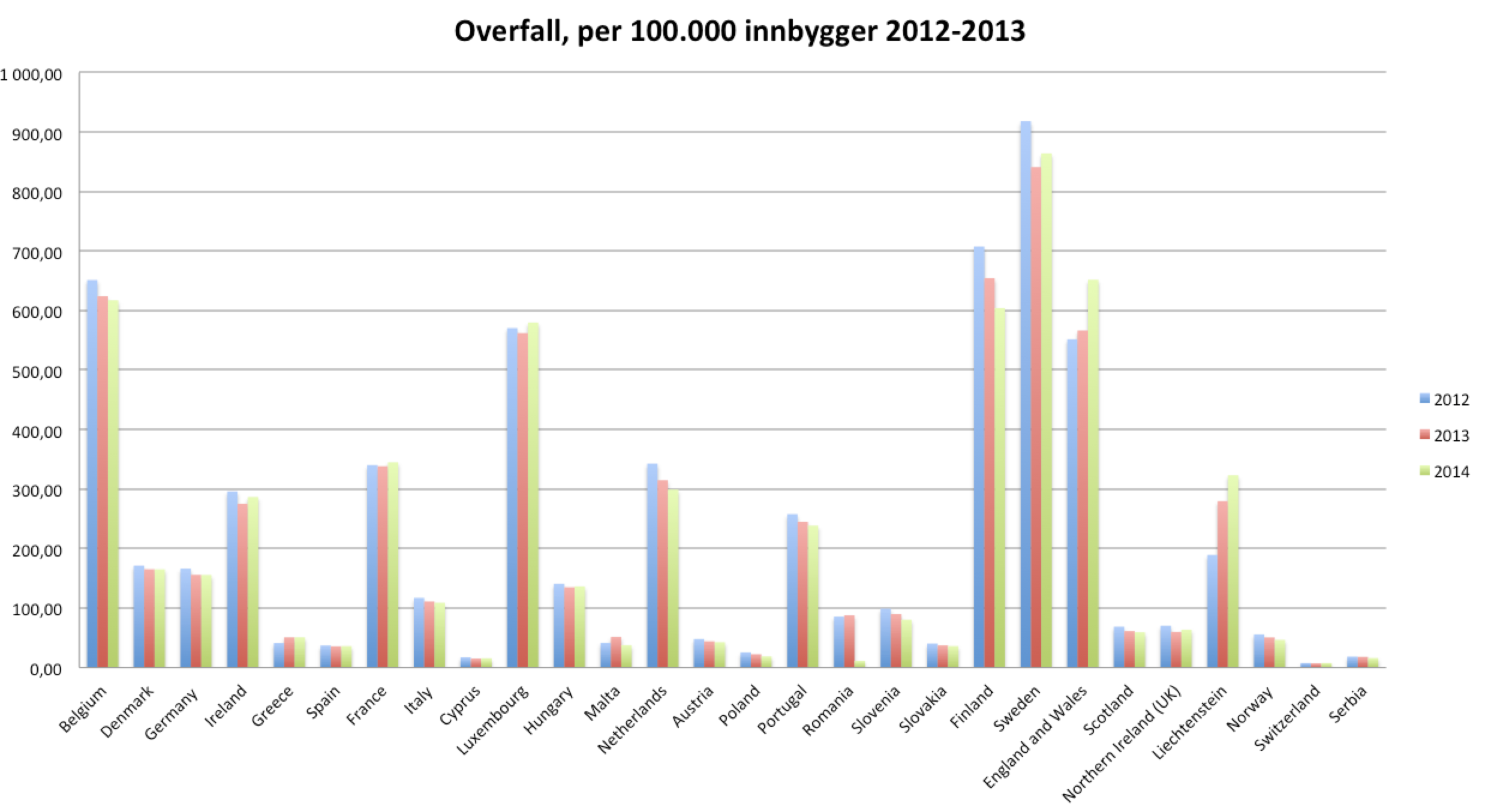Click Portugal's blue 2012 bar
This screenshot has width=1485, height=812.
click(x=792, y=591)
